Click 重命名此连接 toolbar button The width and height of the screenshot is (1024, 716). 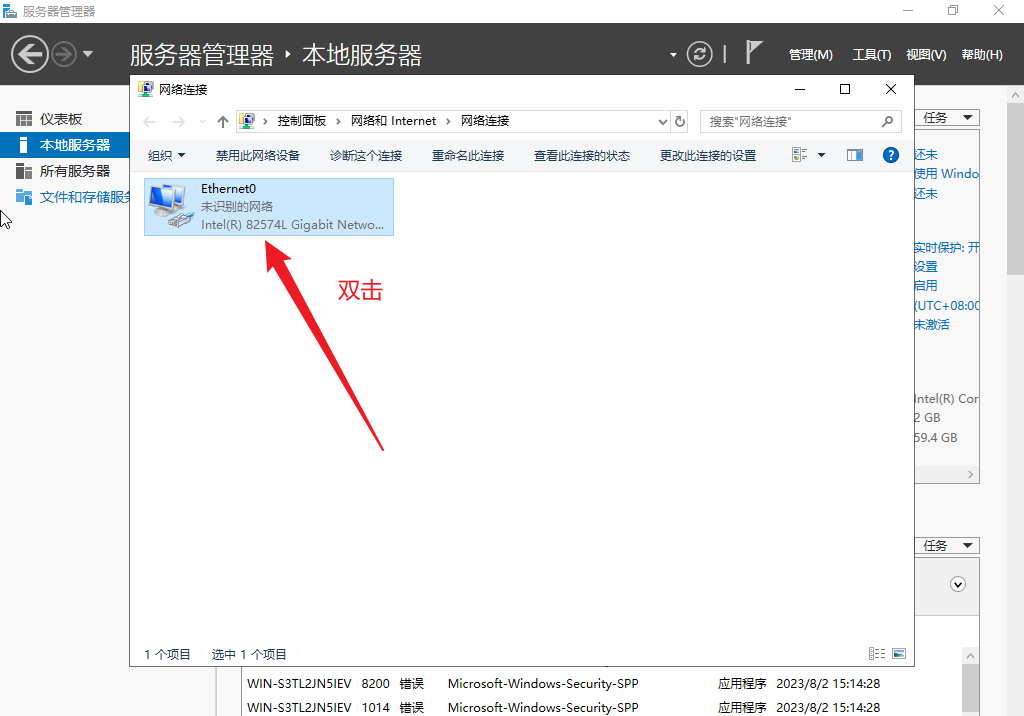click(468, 155)
